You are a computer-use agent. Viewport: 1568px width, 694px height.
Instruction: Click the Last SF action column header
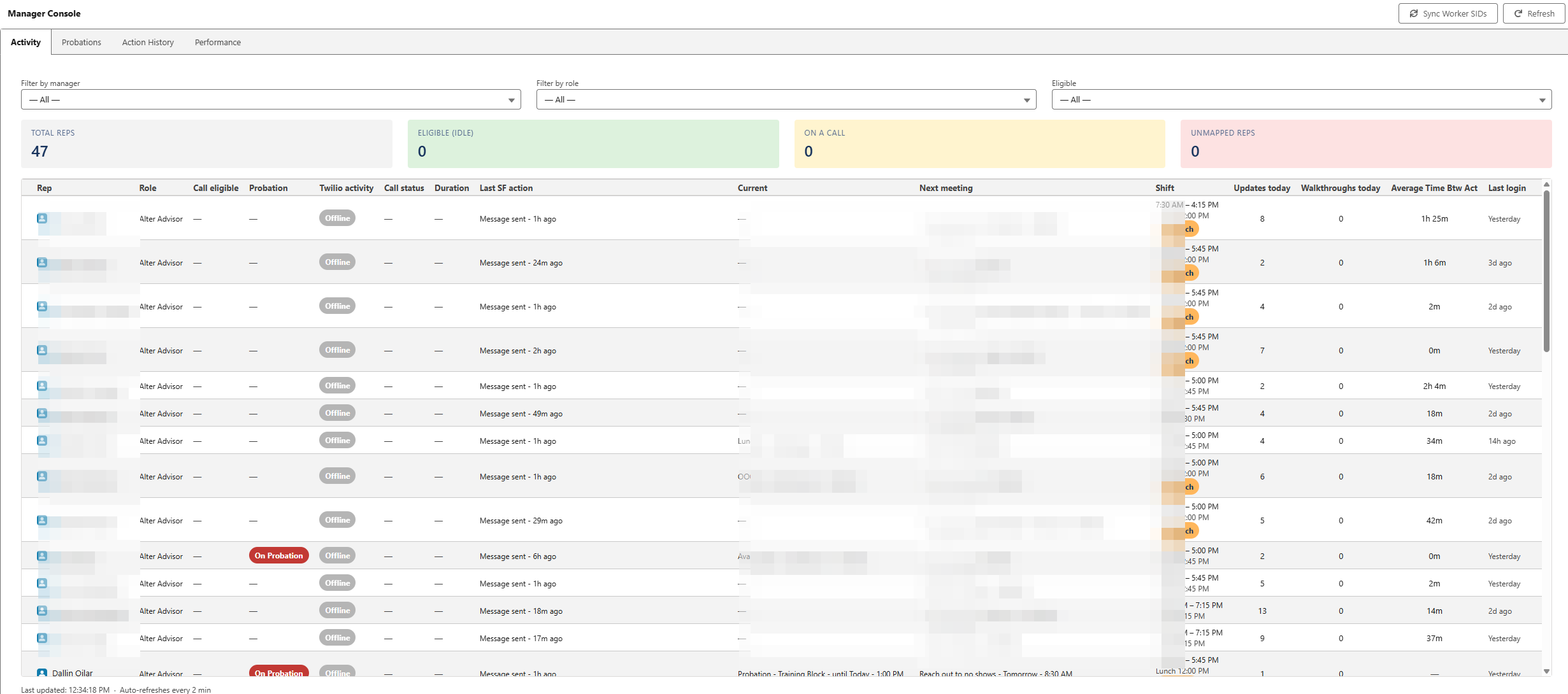click(507, 188)
